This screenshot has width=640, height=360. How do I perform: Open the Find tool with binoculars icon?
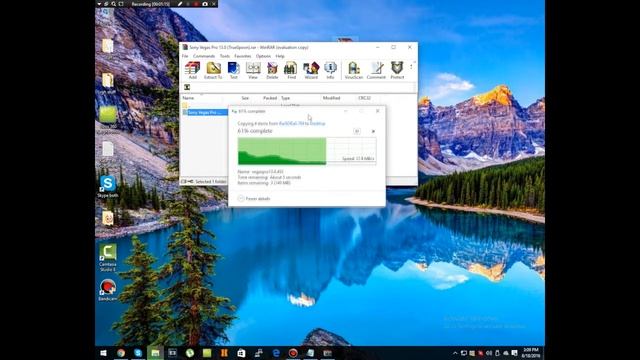point(291,70)
